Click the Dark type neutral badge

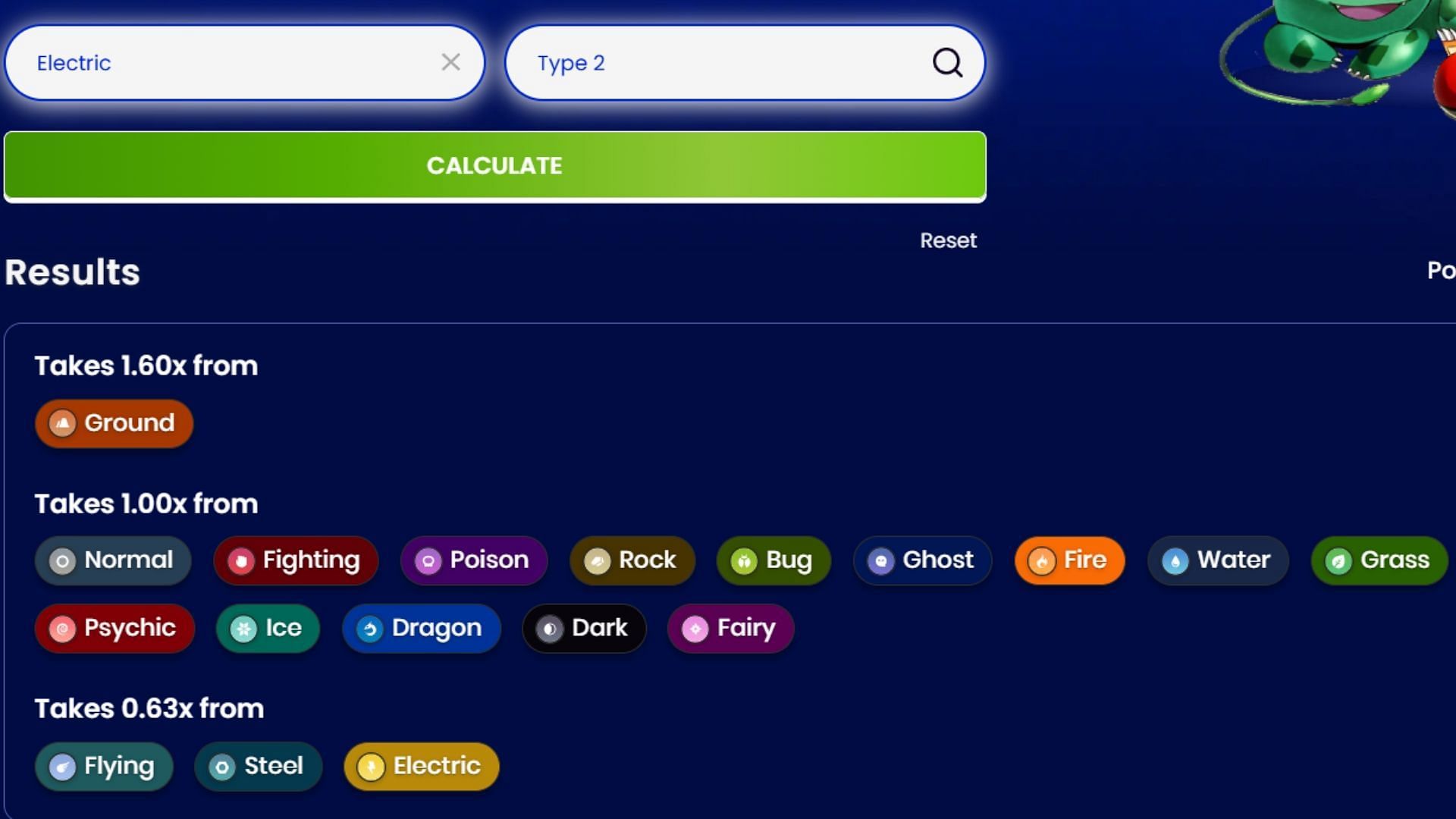584,627
